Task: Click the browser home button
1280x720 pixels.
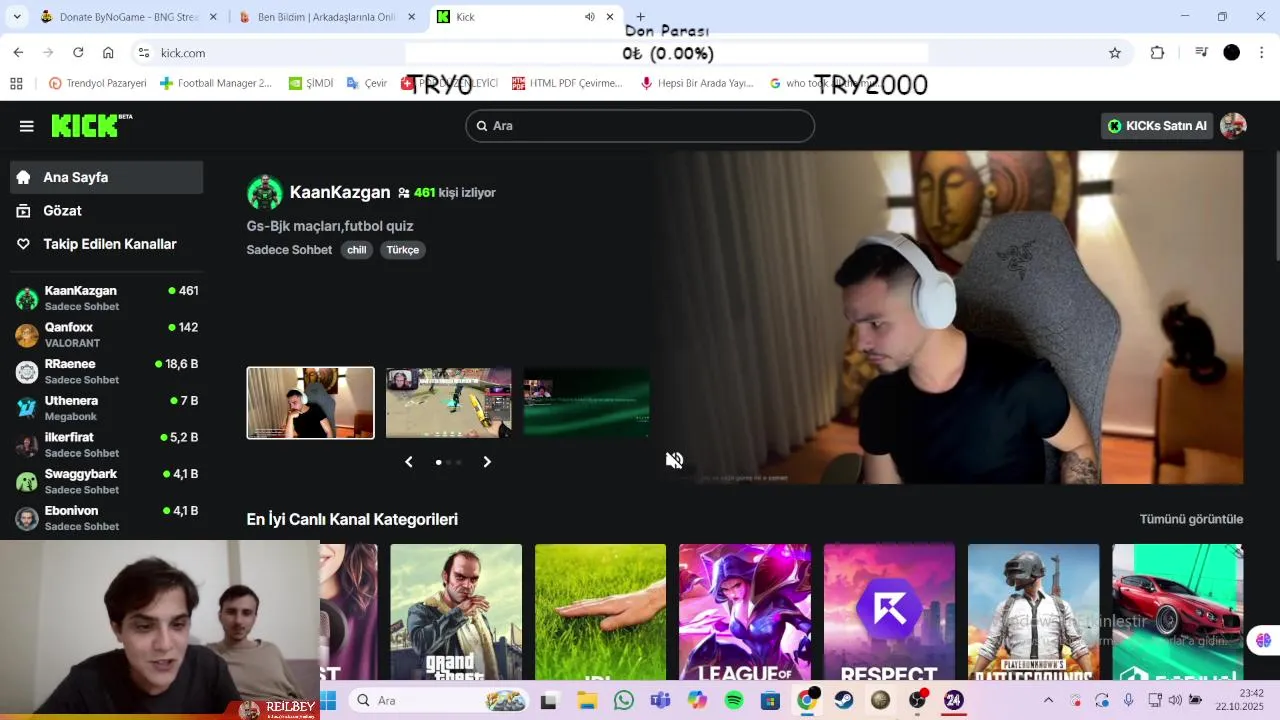Action: (108, 52)
